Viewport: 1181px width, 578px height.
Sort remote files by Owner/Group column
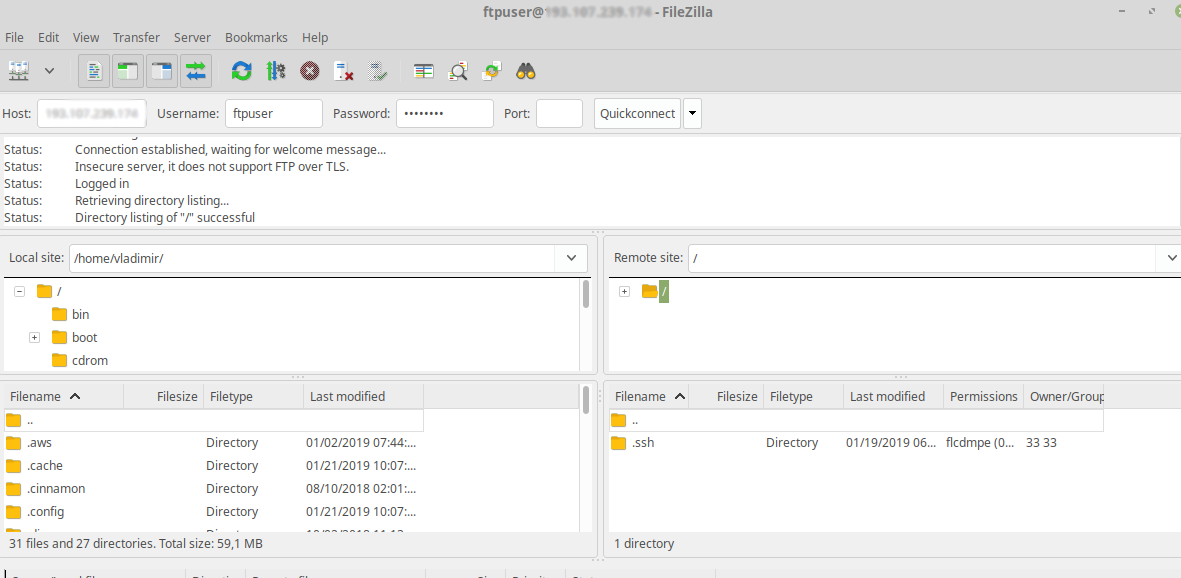pyautogui.click(x=1064, y=396)
